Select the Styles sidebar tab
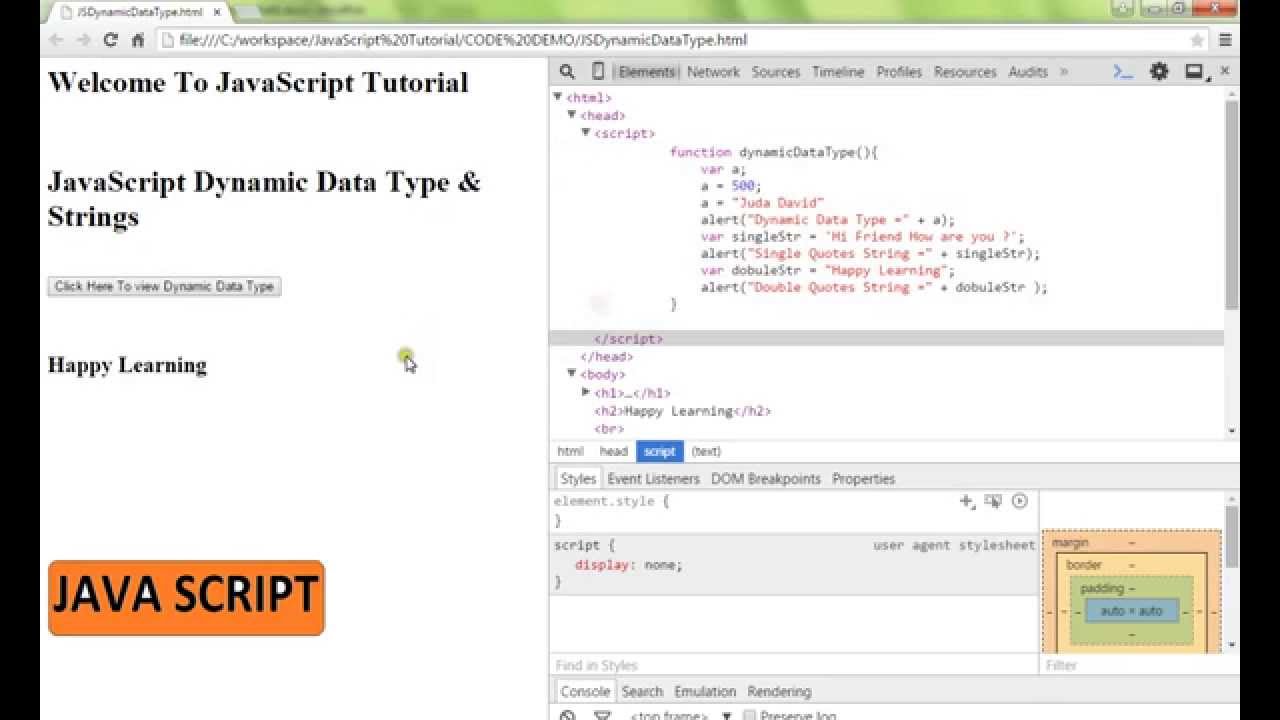The width and height of the screenshot is (1280, 720). [x=578, y=479]
